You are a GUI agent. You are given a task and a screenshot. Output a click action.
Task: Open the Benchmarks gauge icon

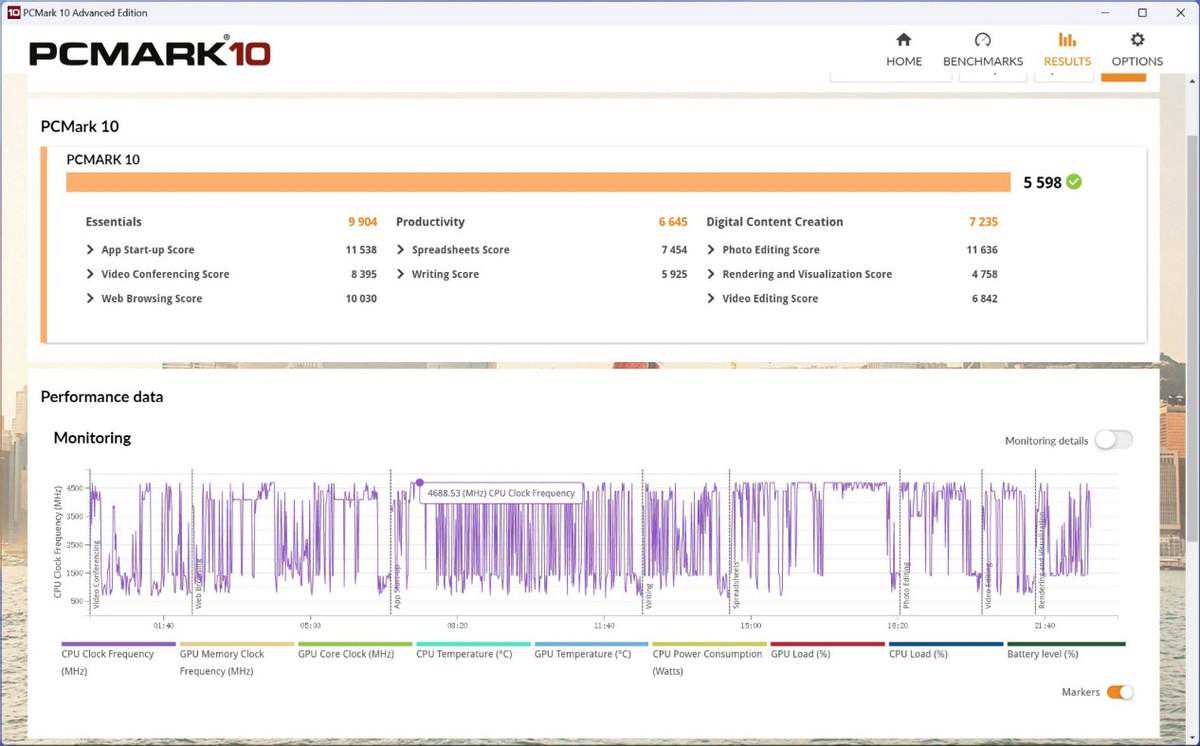[982, 40]
